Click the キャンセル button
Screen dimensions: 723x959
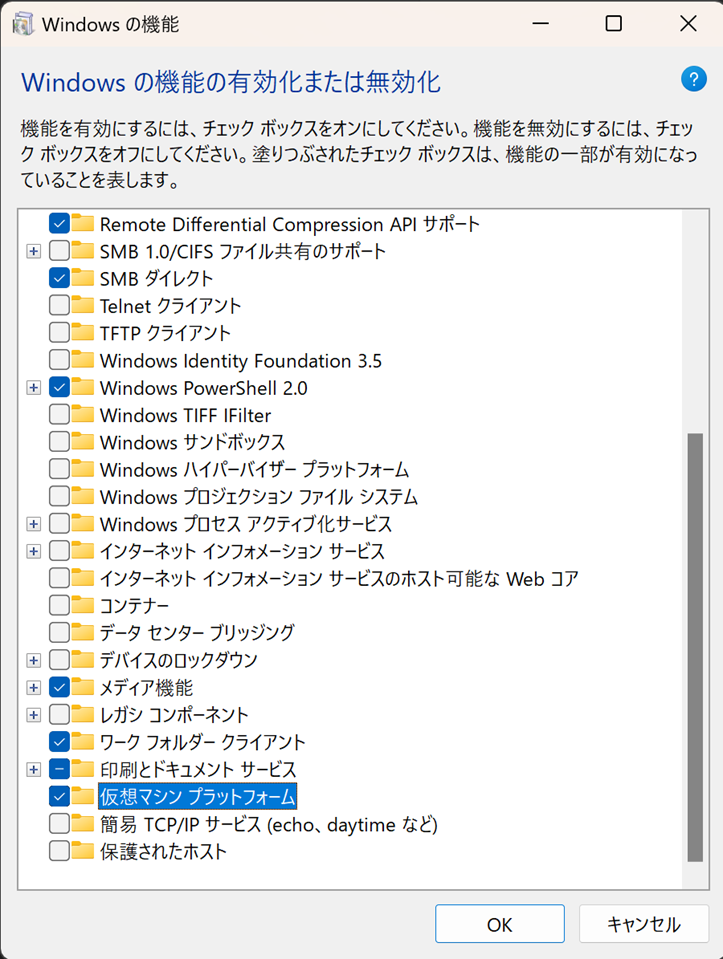click(643, 924)
